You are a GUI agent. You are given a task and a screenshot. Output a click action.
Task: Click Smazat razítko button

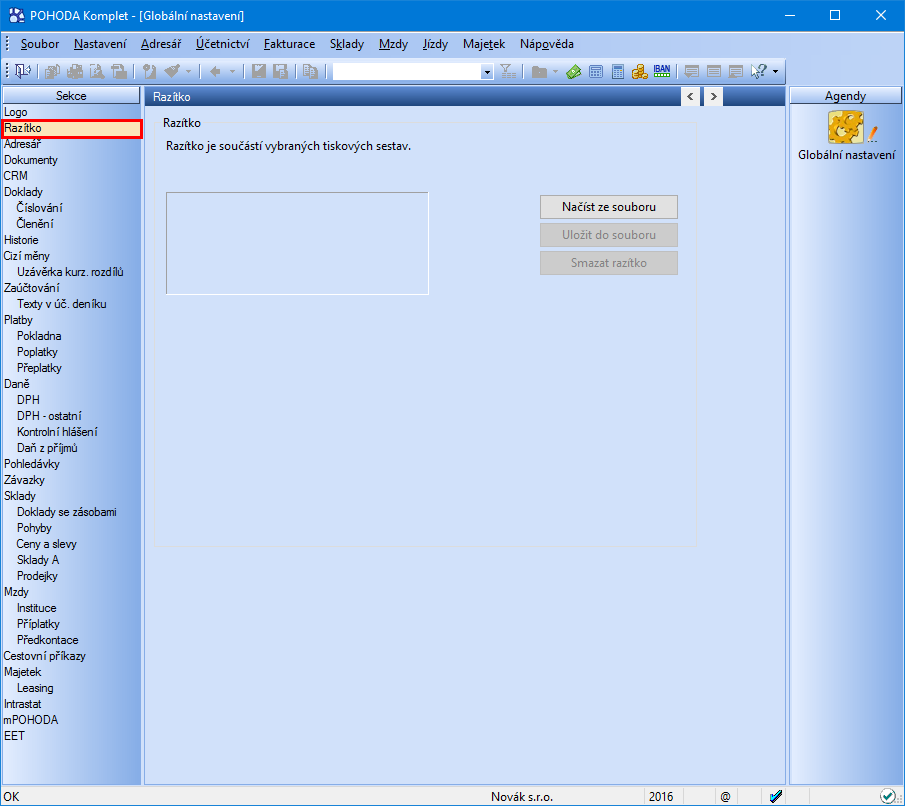(x=609, y=263)
